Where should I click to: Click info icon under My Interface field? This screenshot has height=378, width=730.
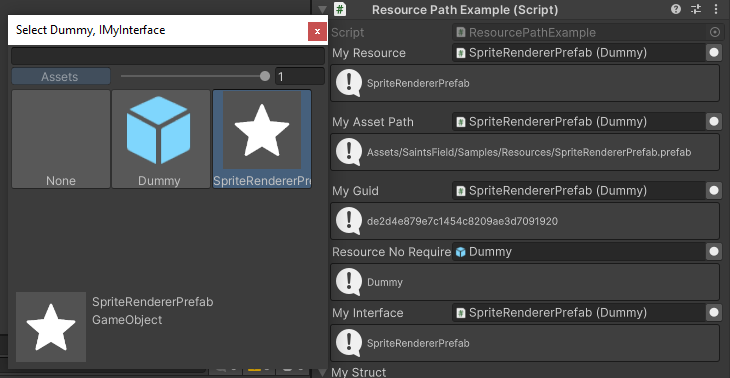[349, 343]
